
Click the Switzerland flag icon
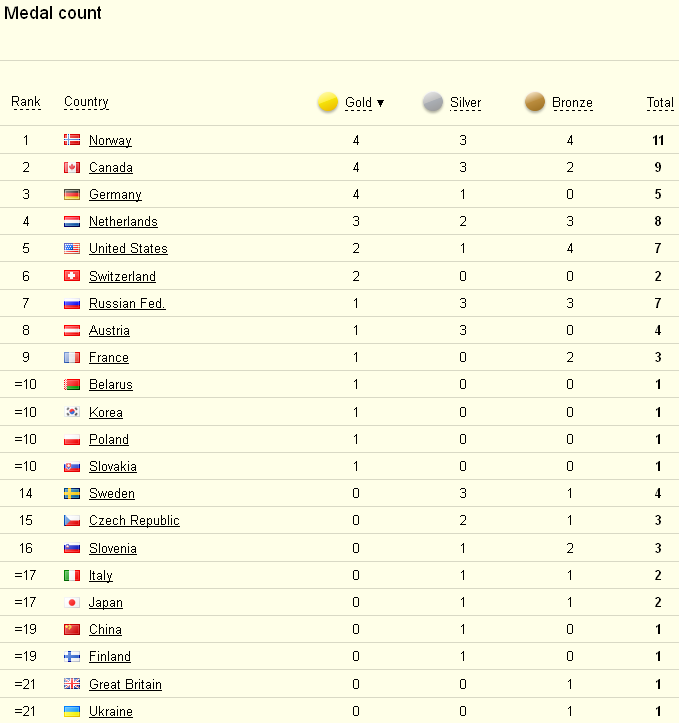[72, 276]
